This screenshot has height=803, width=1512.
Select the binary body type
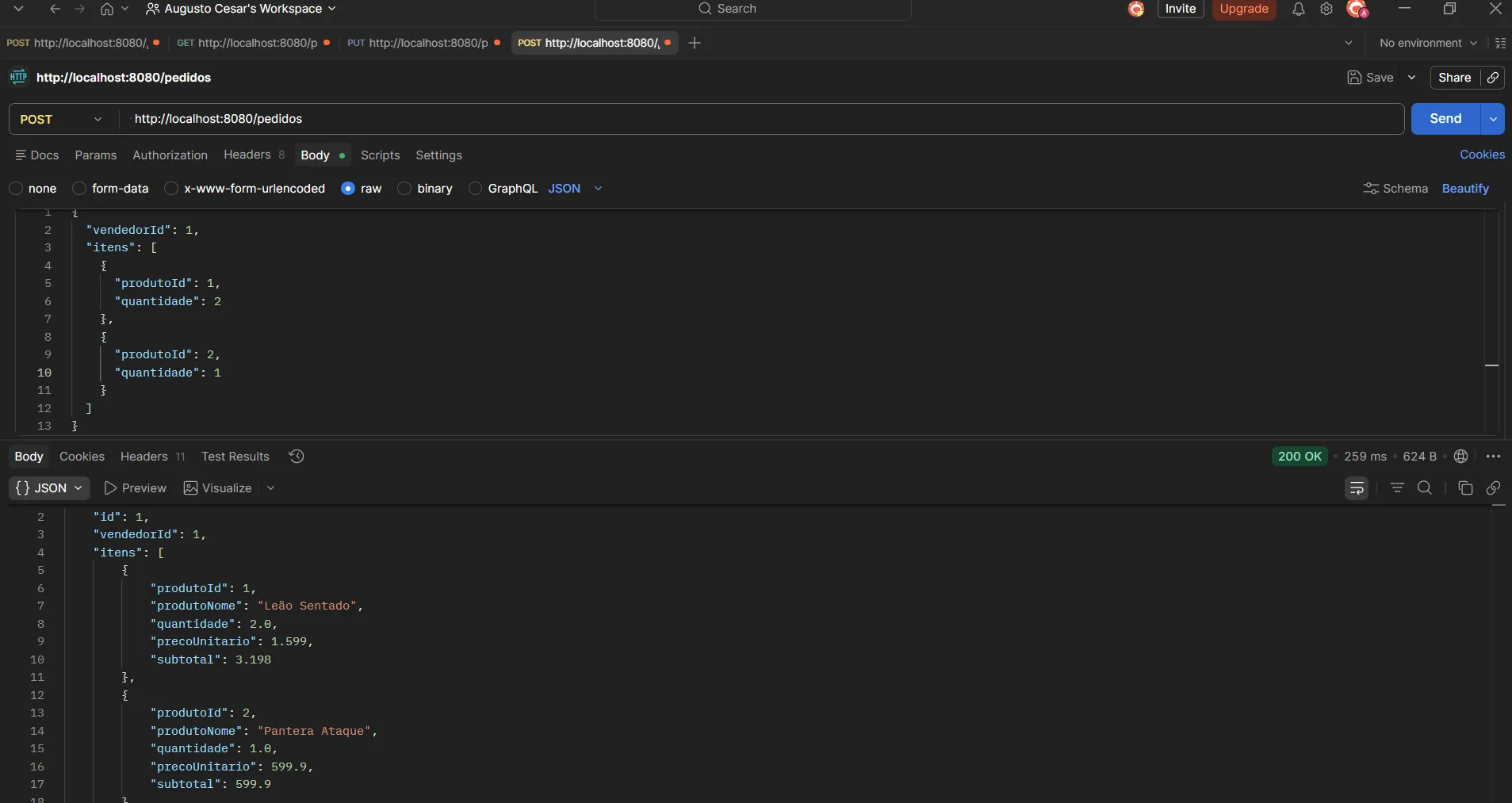404,189
